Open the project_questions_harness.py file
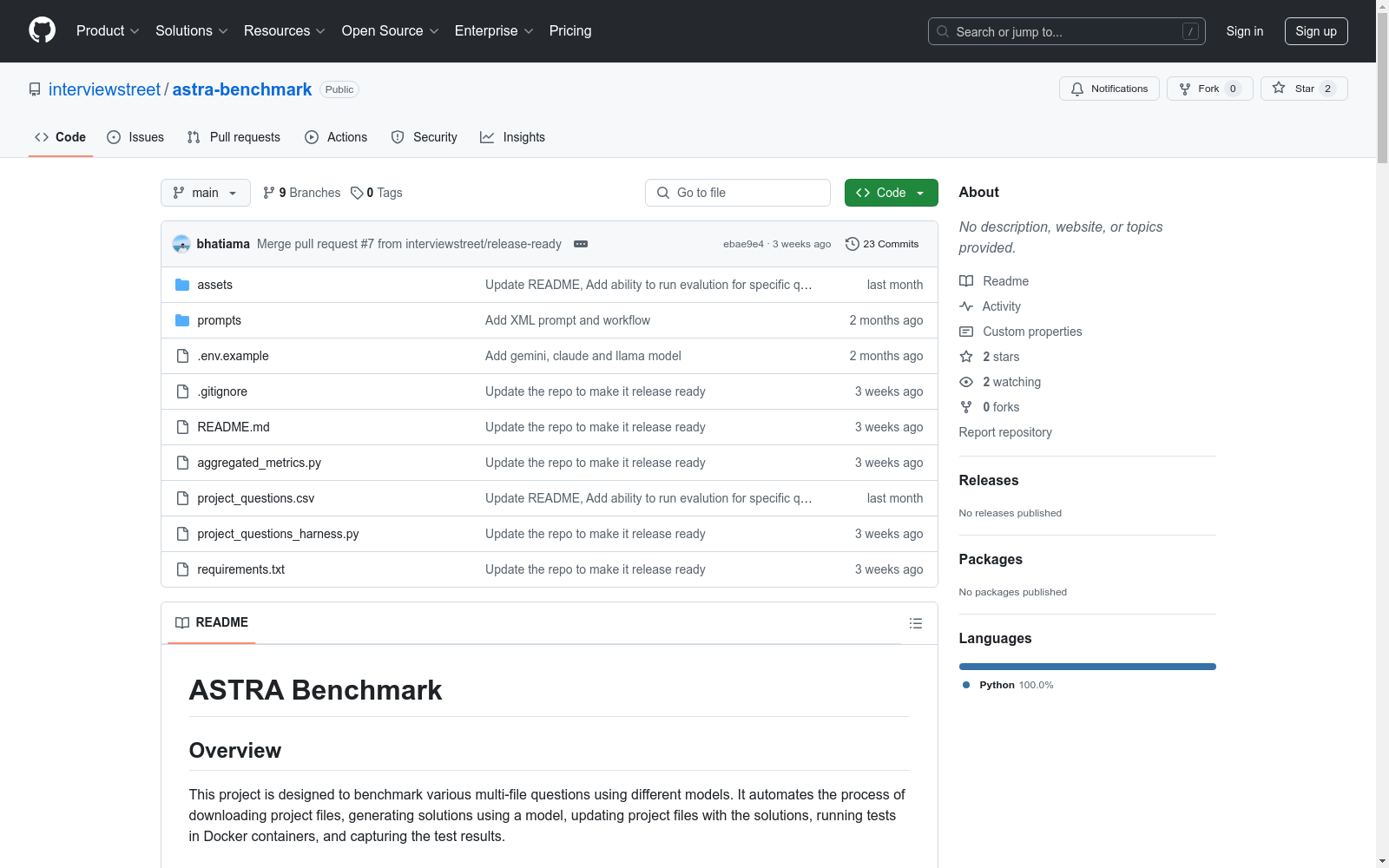Screen dimensions: 1389x868 [278, 534]
